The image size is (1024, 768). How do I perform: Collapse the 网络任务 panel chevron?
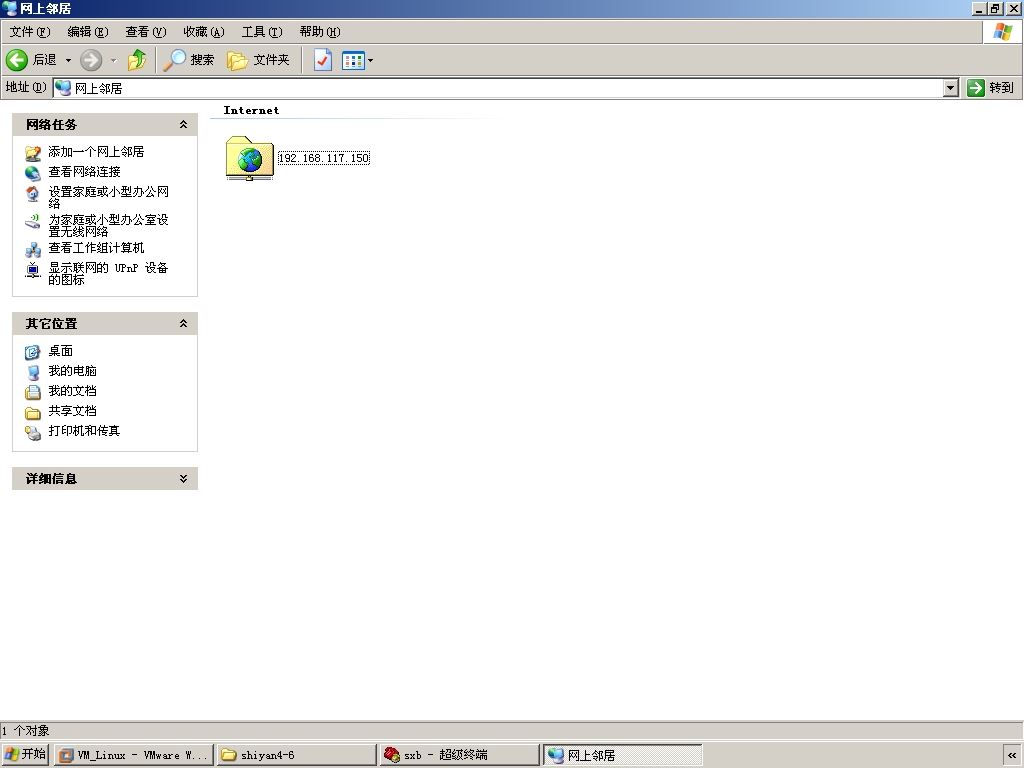pos(184,124)
